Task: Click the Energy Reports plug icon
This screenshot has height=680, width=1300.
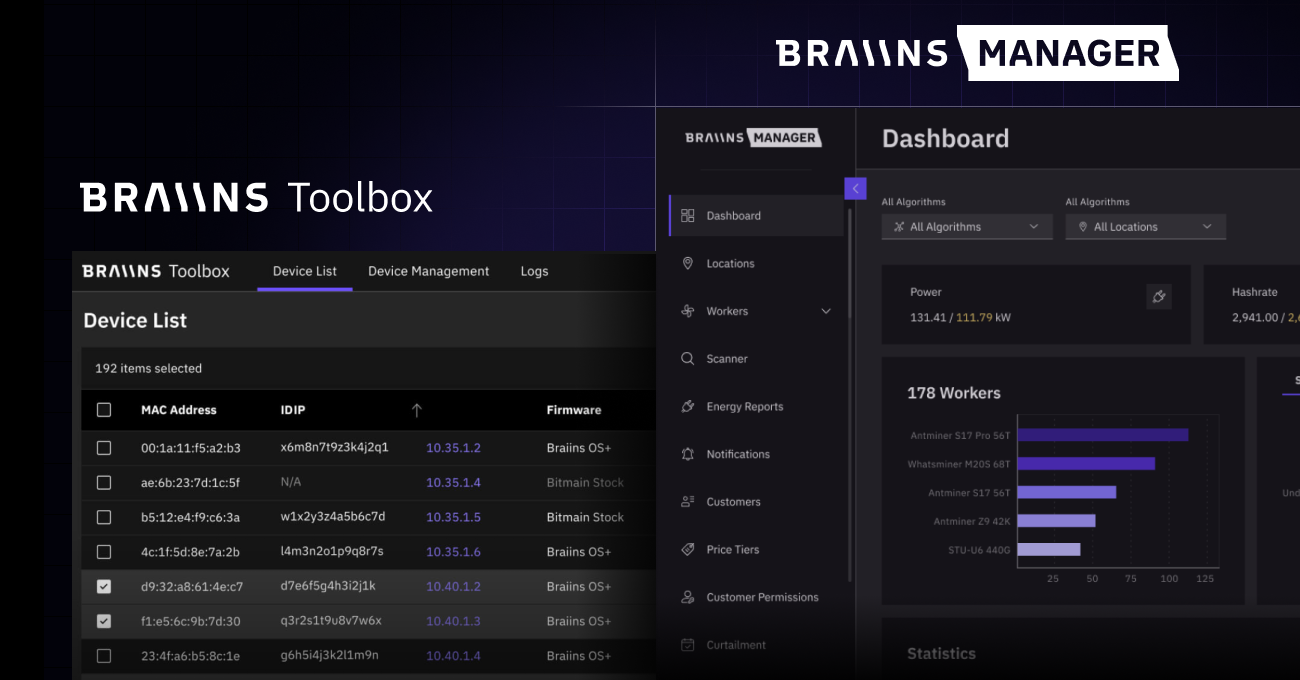Action: pos(687,407)
